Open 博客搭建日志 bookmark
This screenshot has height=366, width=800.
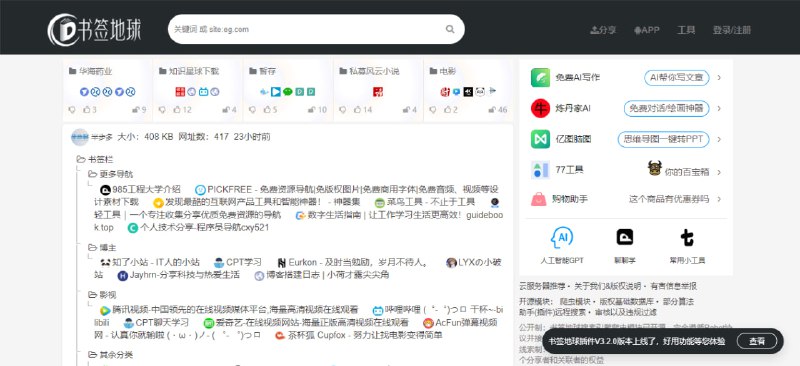(x=322, y=275)
